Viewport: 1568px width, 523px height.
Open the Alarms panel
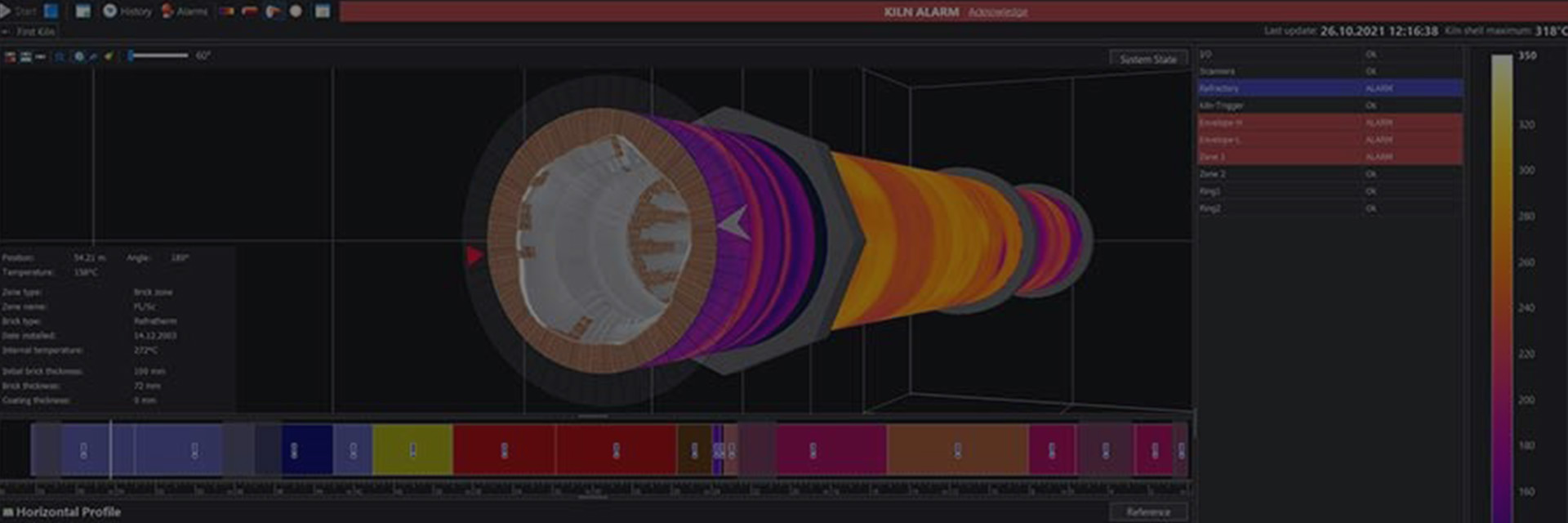point(185,11)
